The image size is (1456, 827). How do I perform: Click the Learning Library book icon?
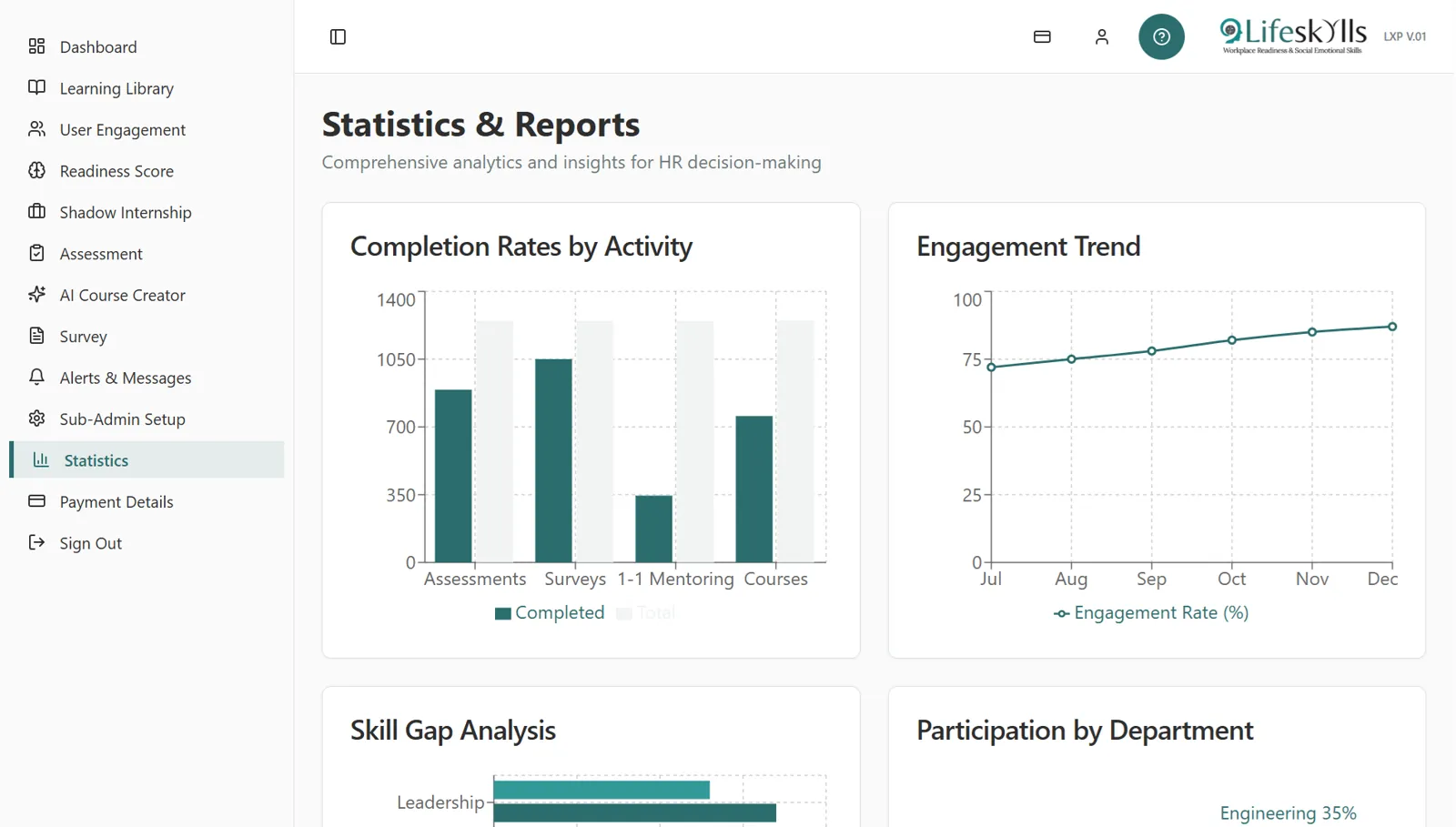tap(36, 87)
